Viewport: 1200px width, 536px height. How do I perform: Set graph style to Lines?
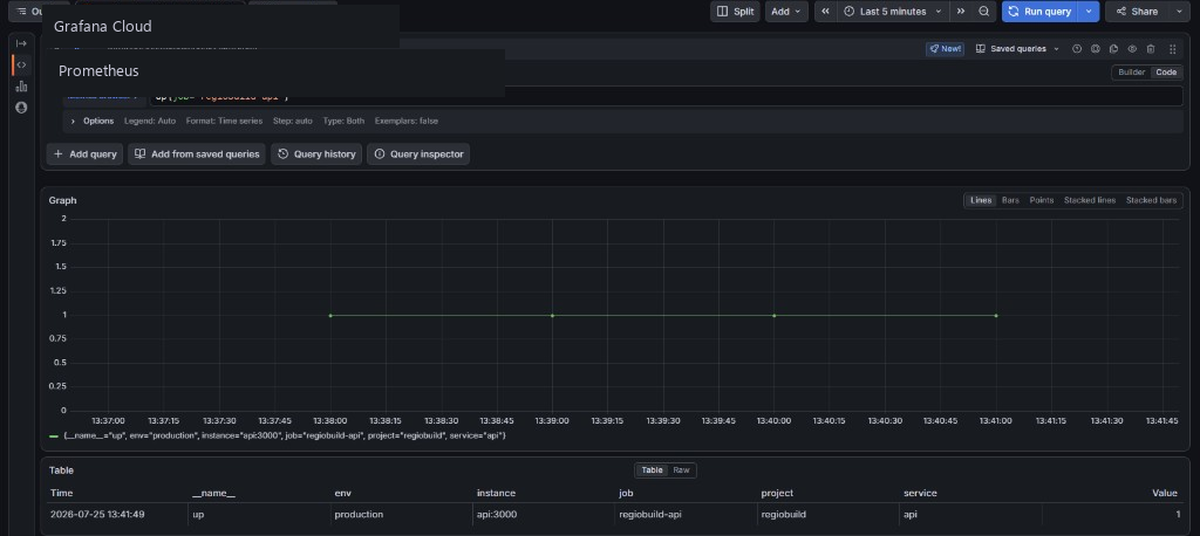tap(981, 200)
